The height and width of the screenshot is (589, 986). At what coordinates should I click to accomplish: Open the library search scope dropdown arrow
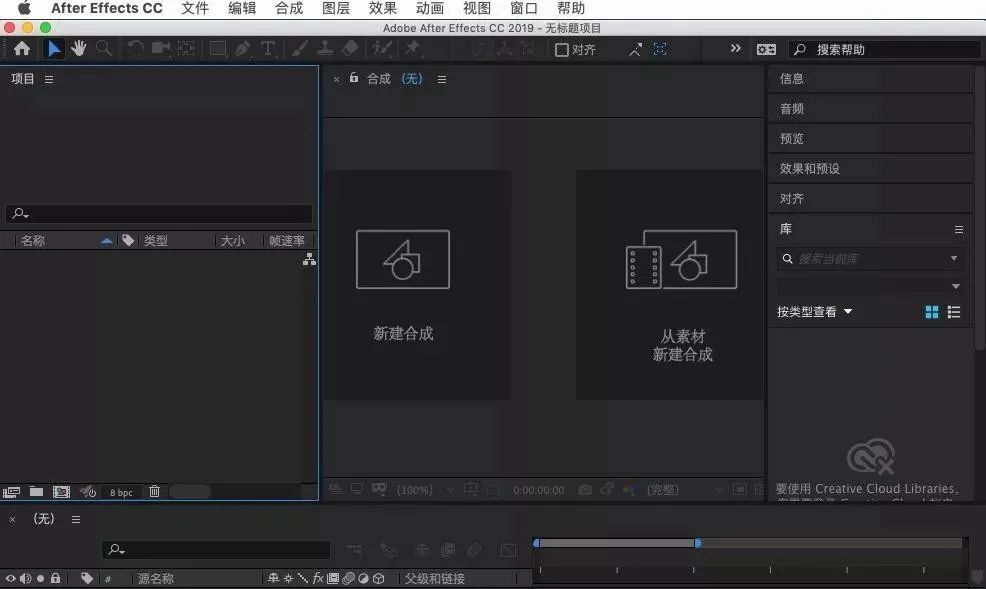[954, 258]
